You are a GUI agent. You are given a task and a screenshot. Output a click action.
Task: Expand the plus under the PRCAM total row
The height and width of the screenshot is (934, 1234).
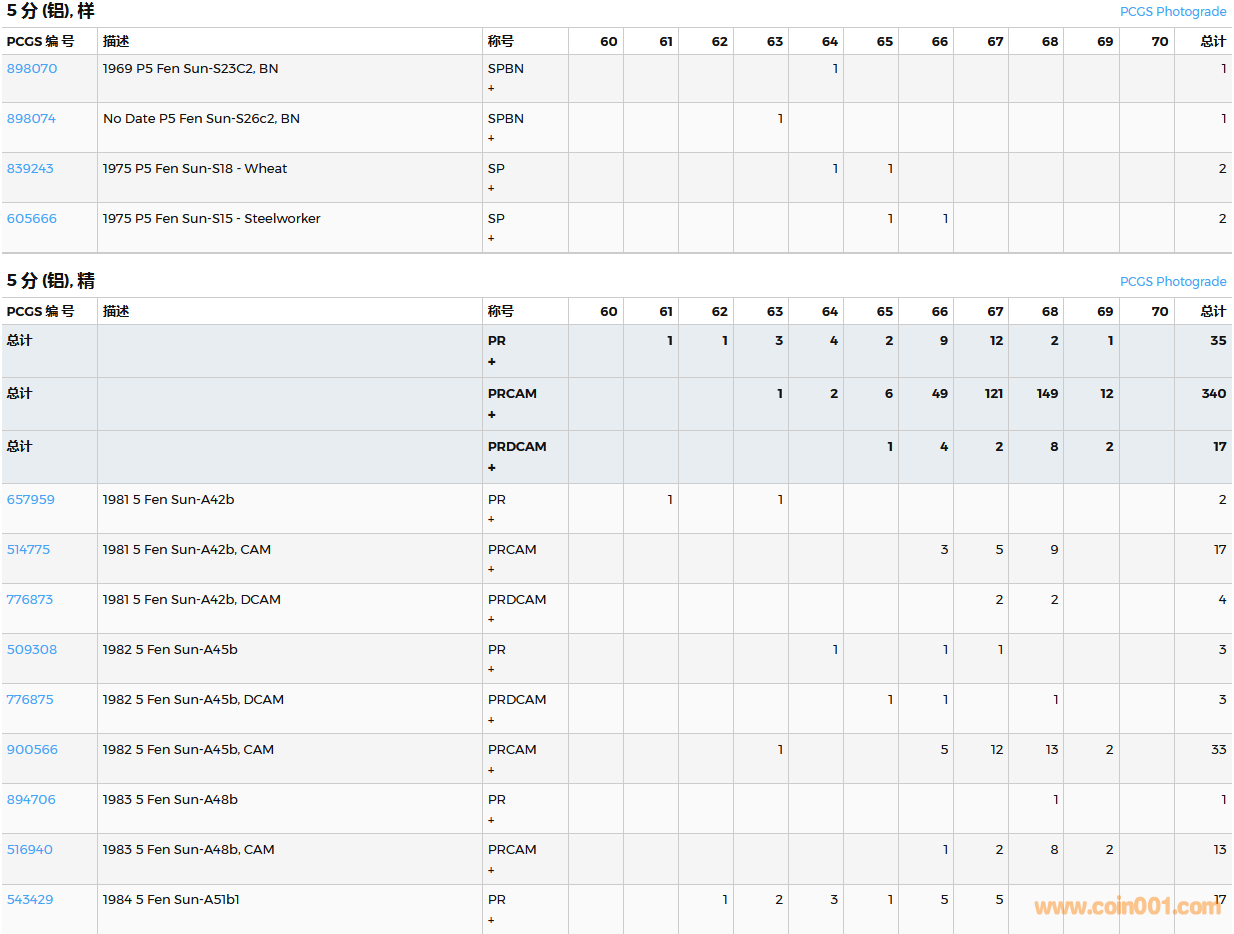(491, 415)
